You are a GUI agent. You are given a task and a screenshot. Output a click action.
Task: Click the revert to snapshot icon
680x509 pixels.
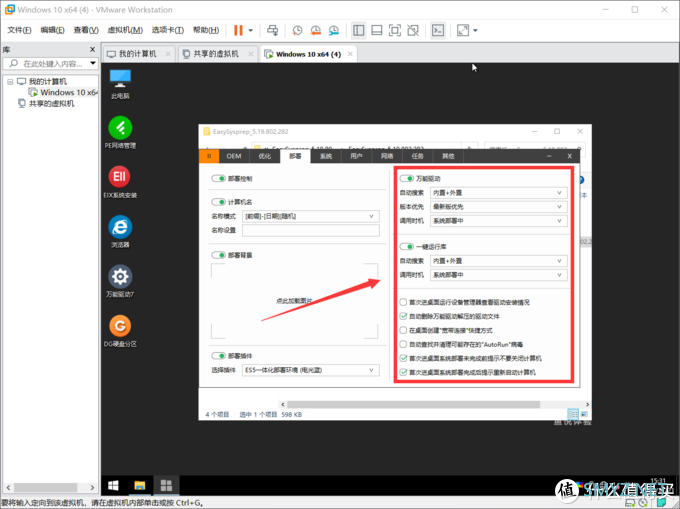(x=316, y=30)
